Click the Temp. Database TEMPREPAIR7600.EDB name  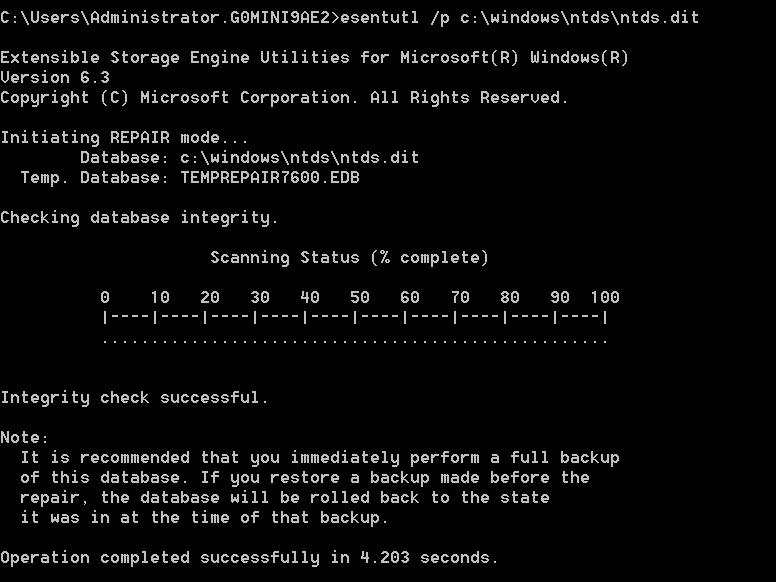[x=269, y=178]
